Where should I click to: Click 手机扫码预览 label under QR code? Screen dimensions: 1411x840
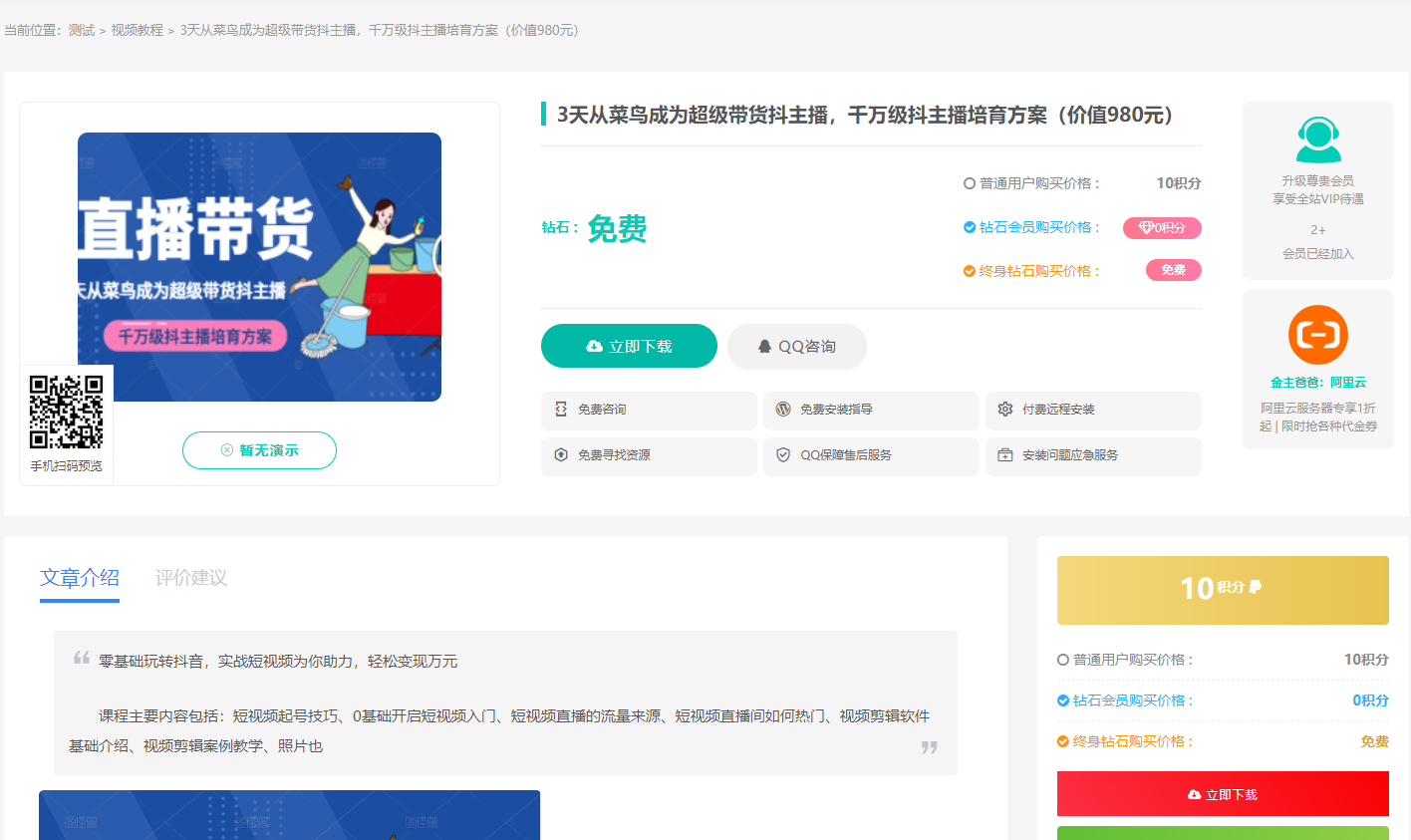tap(66, 466)
